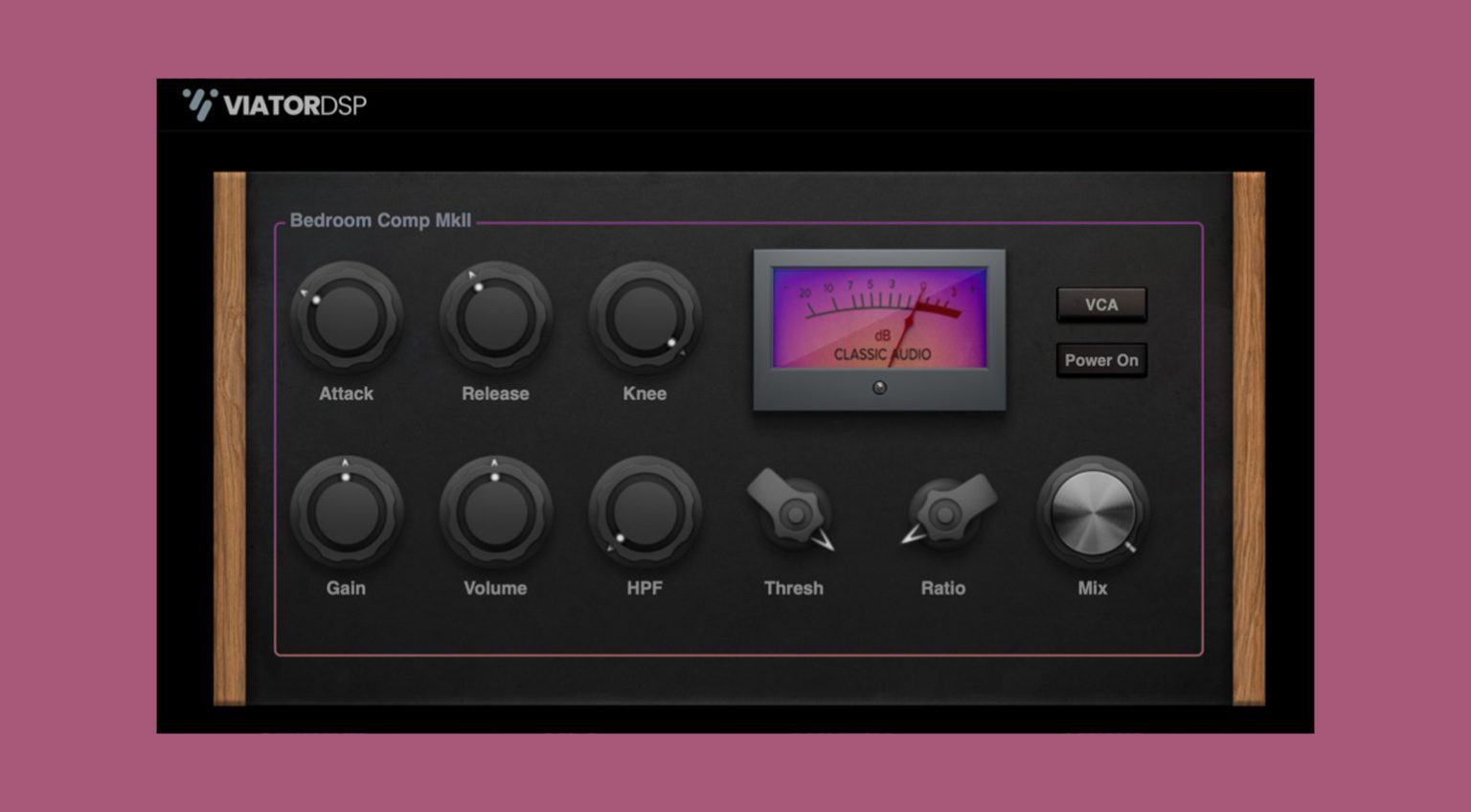Click the Release label text
This screenshot has width=1471, height=812.
[x=494, y=393]
